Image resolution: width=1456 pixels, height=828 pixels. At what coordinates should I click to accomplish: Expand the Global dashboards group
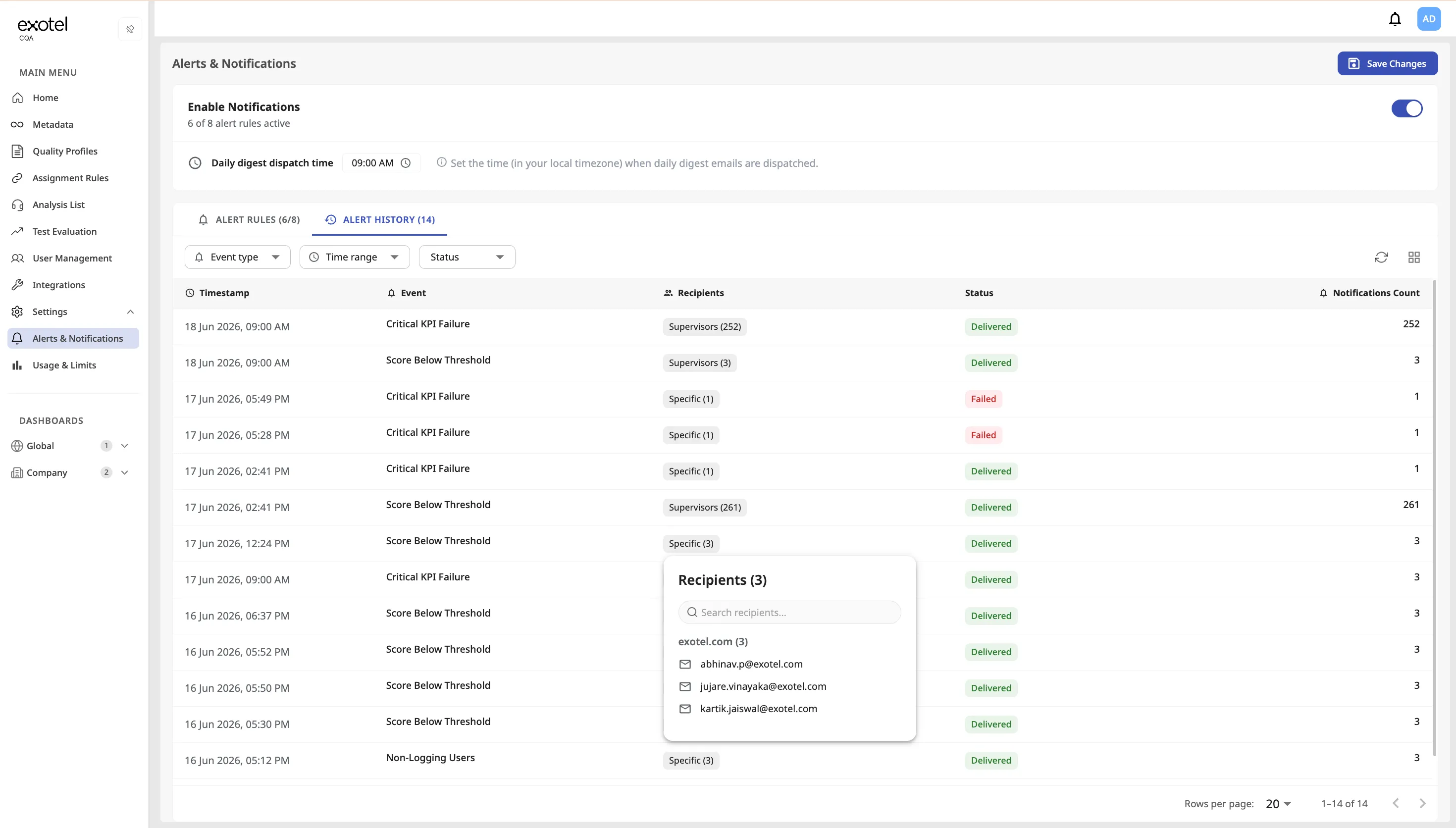pos(125,446)
